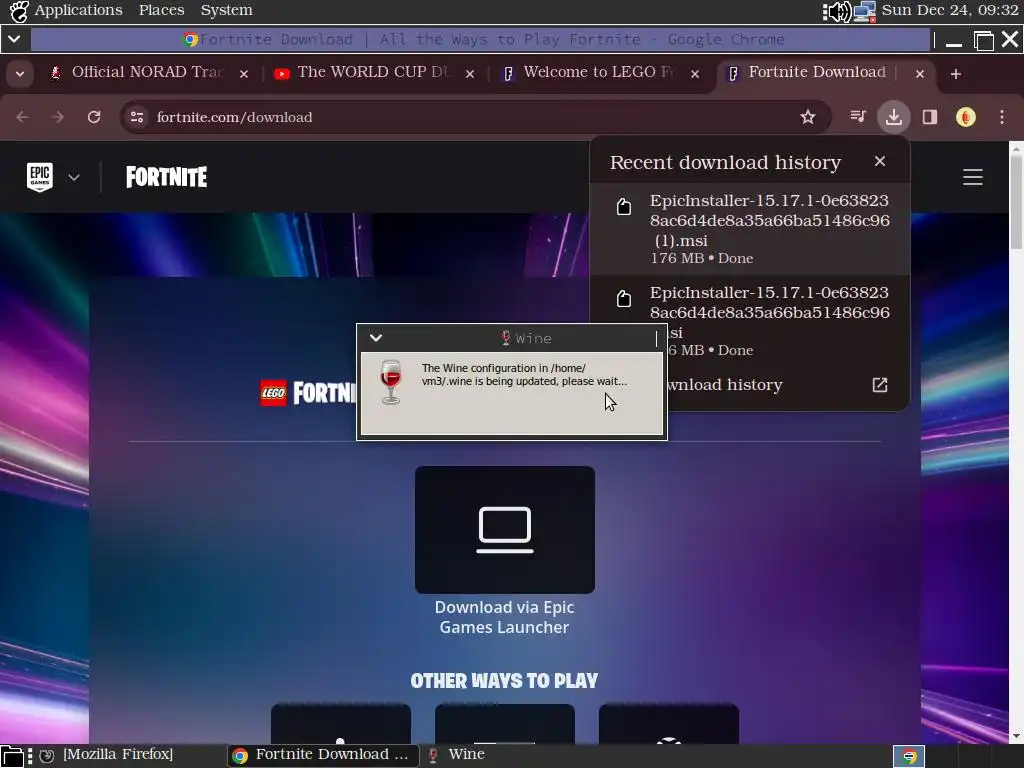Switch to Official NORAD Tracks tab
Image resolution: width=1024 pixels, height=768 pixels.
click(148, 72)
